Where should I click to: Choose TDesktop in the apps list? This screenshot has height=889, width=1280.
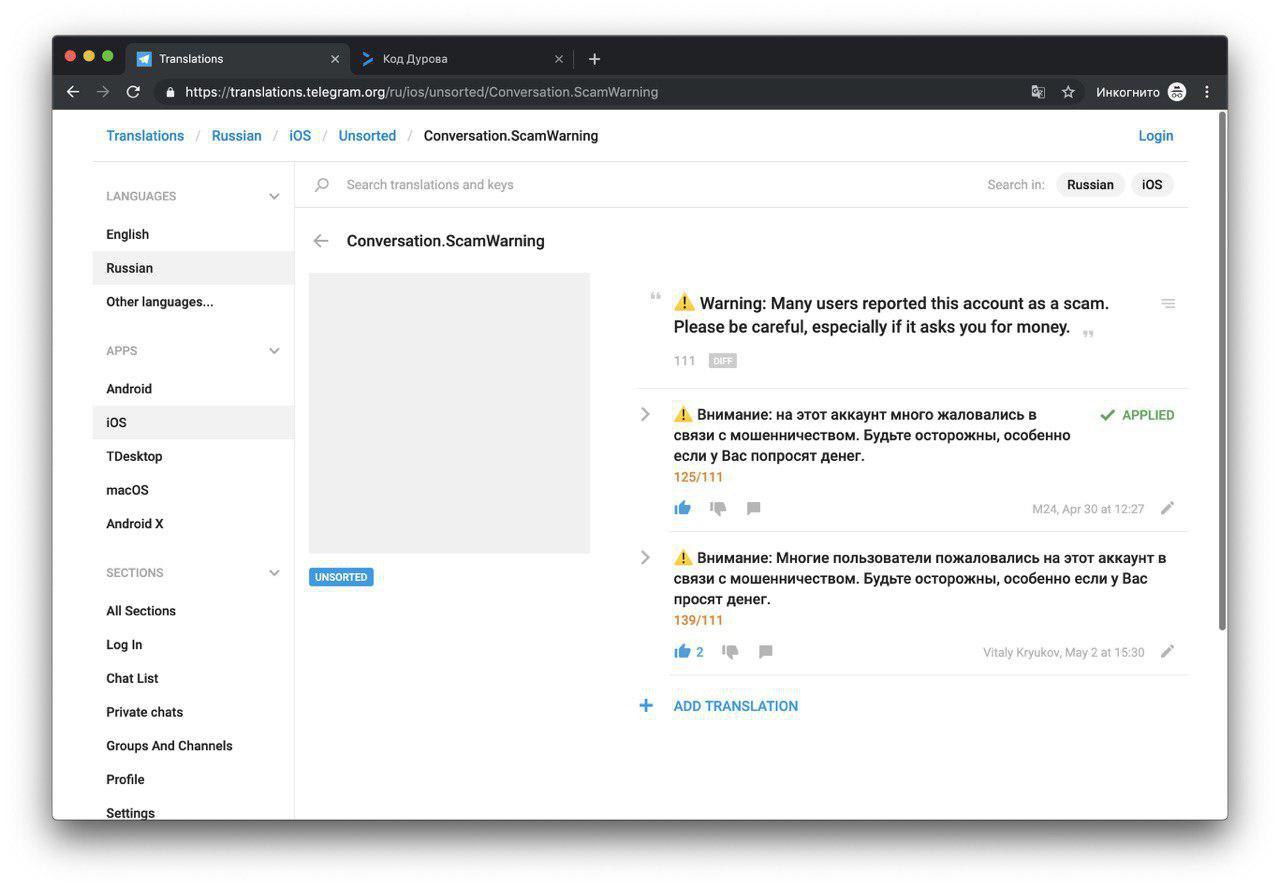click(x=193, y=456)
